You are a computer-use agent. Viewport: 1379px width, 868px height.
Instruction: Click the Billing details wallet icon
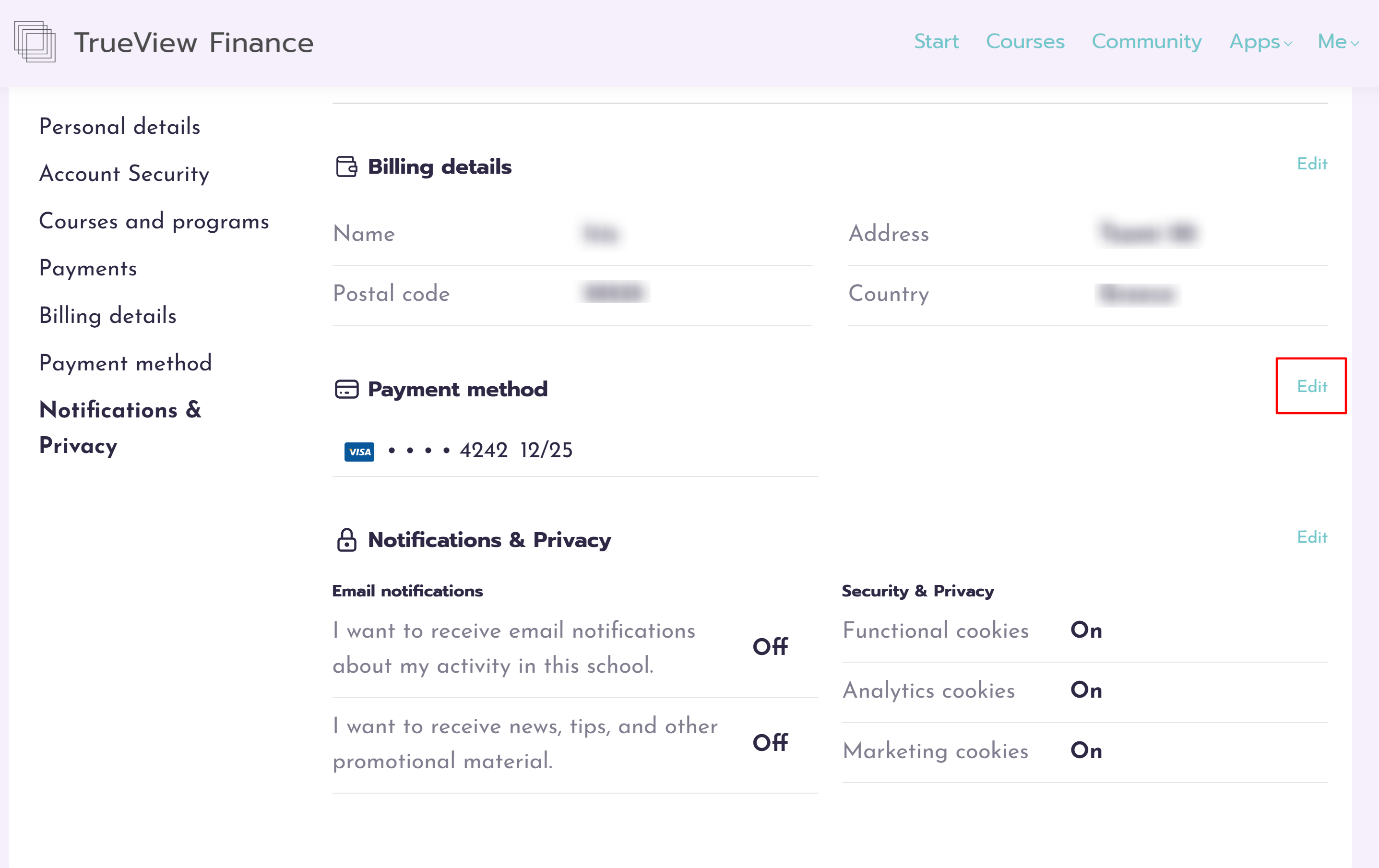point(346,166)
